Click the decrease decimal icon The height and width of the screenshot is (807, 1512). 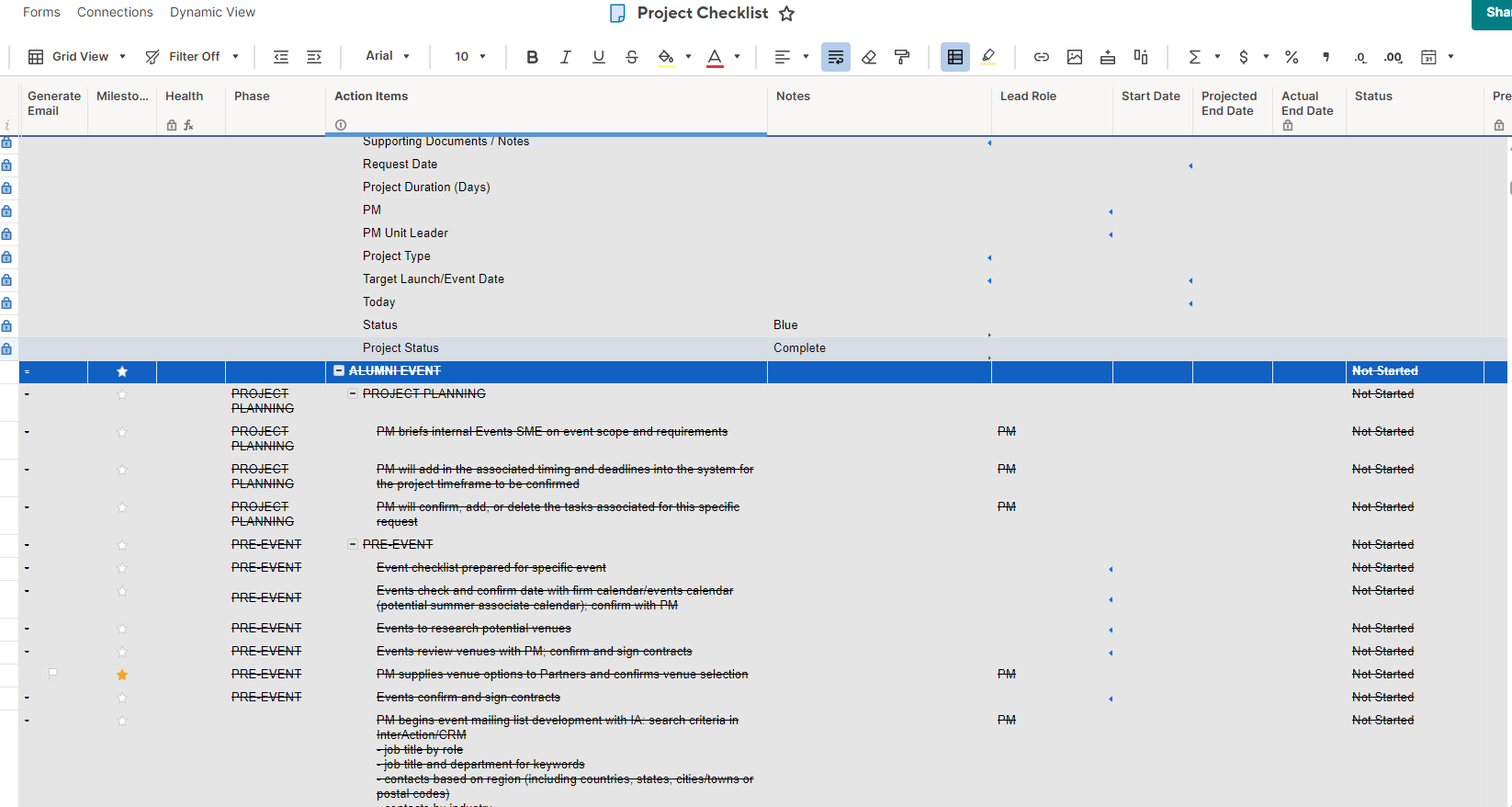point(1360,57)
